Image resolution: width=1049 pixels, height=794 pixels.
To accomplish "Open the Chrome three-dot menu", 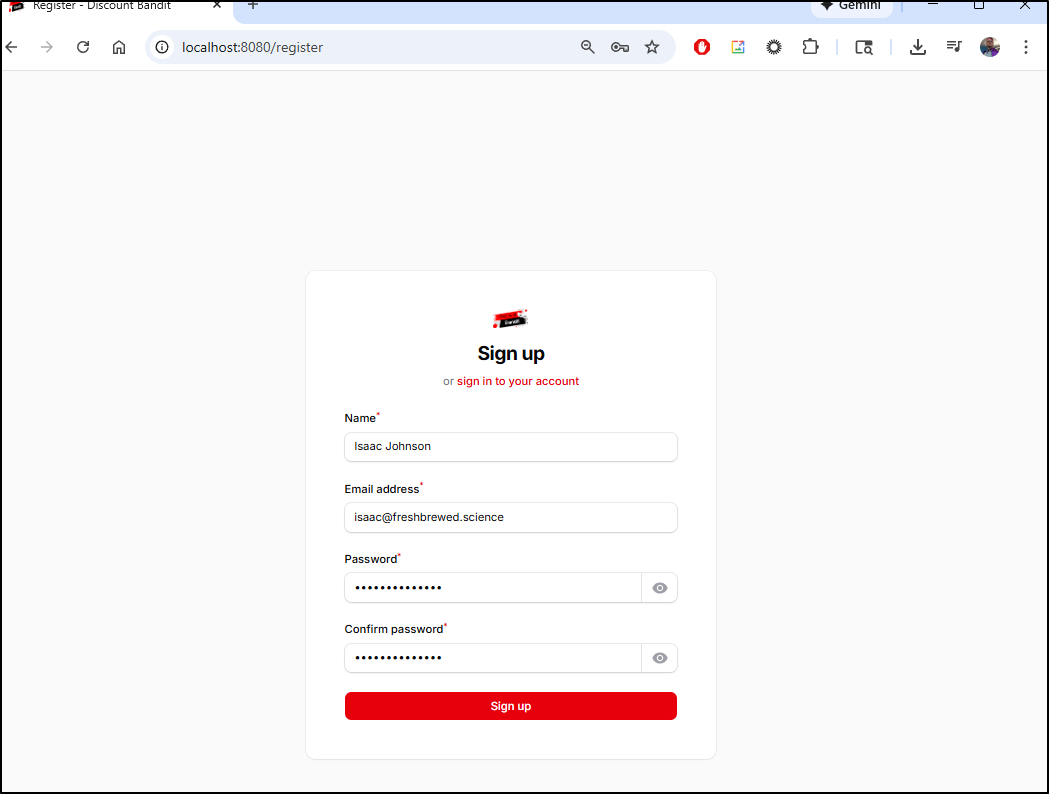I will pyautogui.click(x=1026, y=47).
